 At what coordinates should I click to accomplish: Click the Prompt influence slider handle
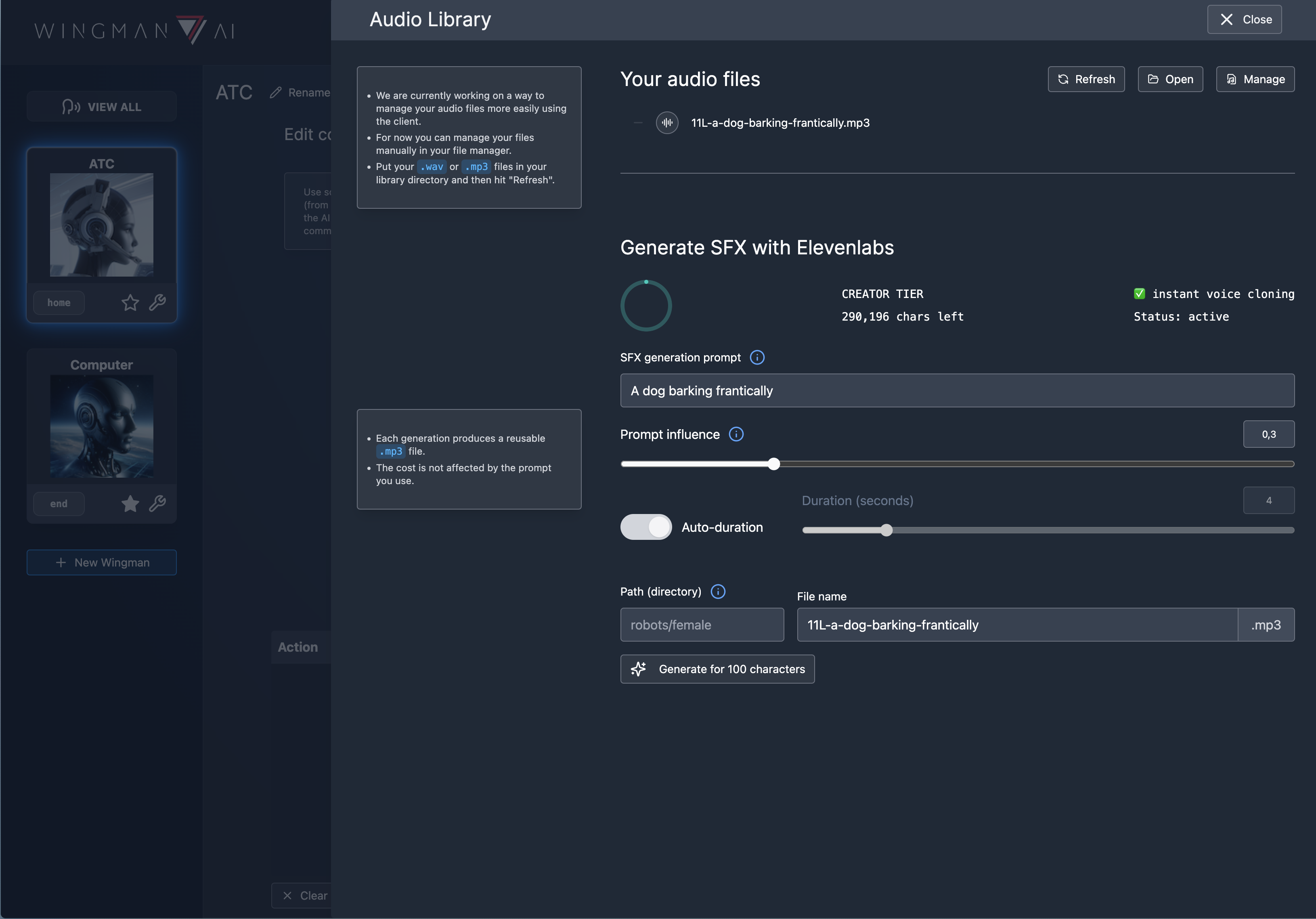coord(773,464)
